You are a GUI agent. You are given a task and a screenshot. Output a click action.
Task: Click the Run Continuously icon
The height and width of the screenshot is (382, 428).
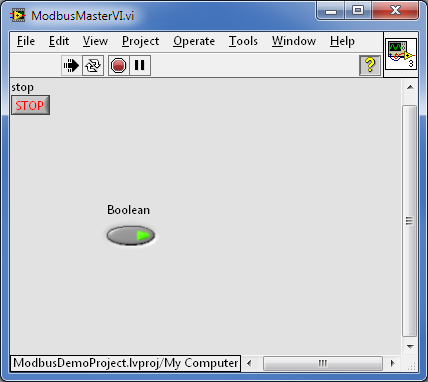pos(93,66)
